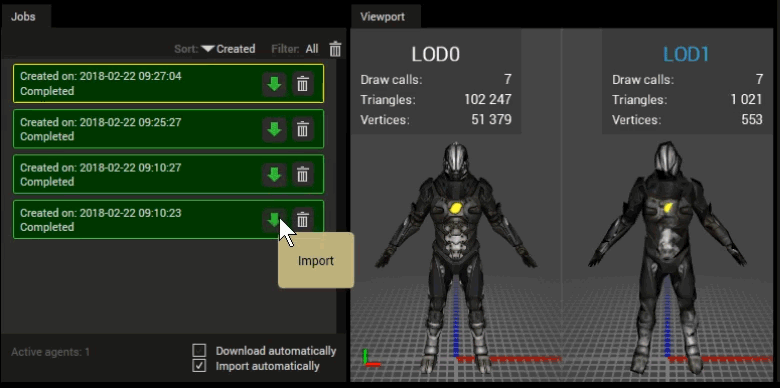Select the job entry created 09:10:27
Screen dimensions: 780x388
pos(168,175)
